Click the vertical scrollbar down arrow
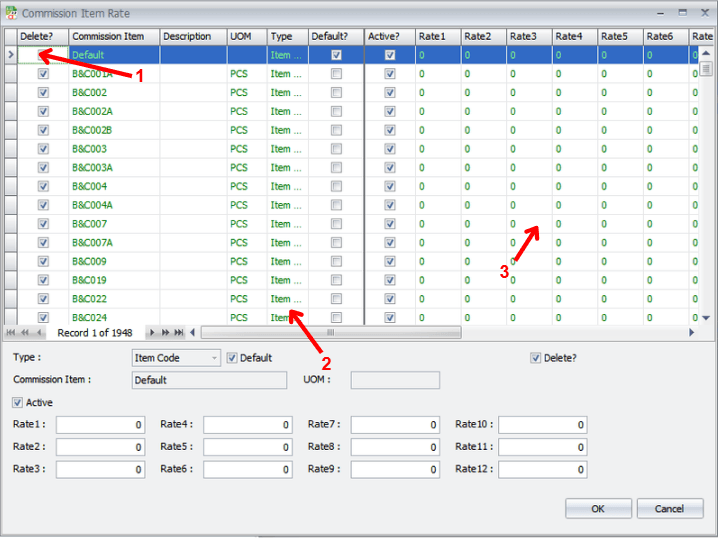 tap(706, 317)
